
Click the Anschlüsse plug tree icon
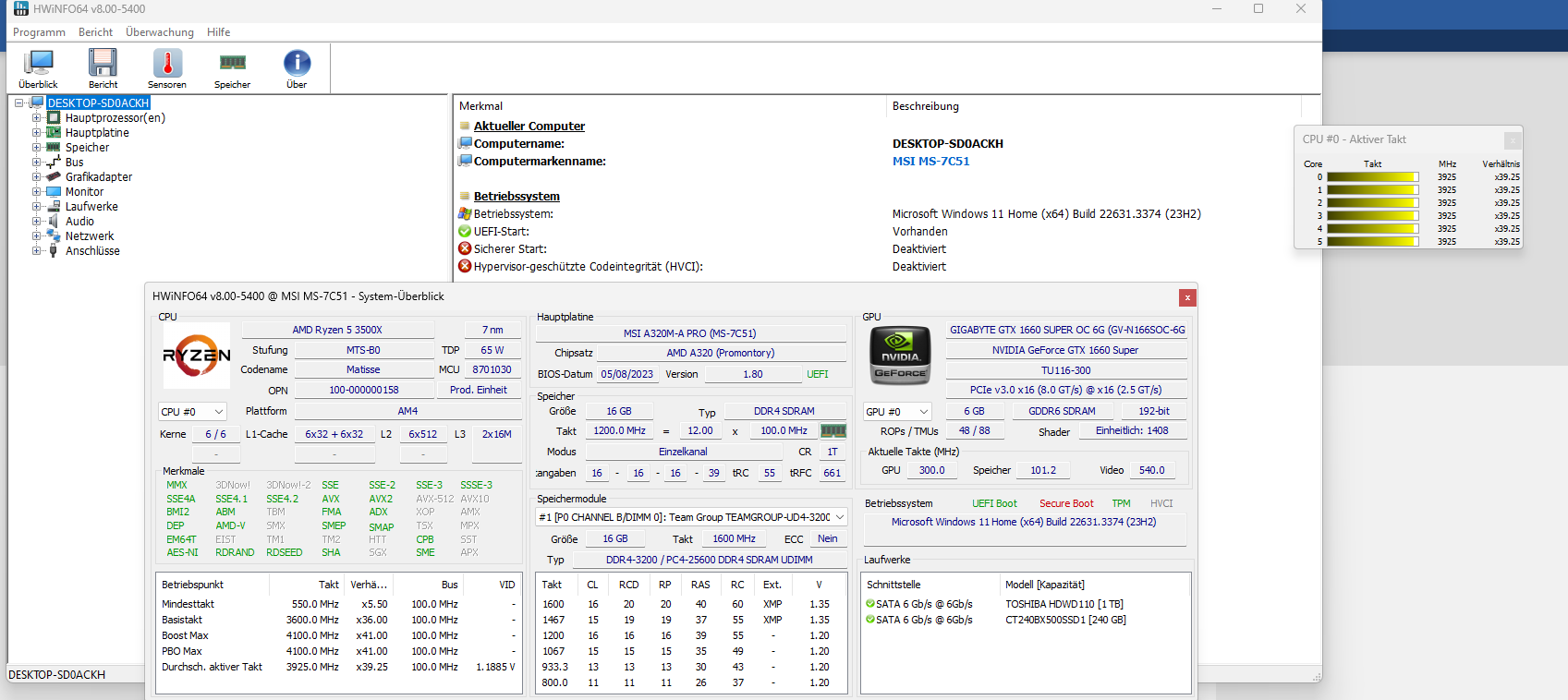tap(54, 251)
